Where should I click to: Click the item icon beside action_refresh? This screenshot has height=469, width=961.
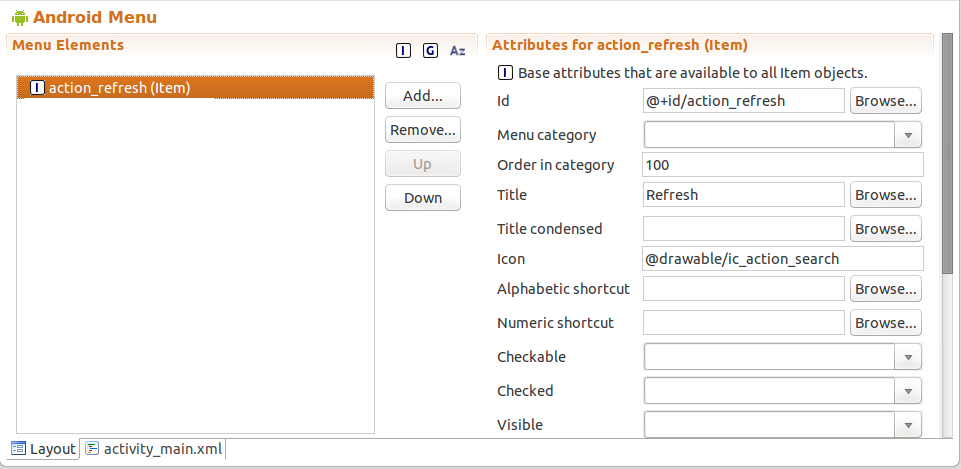coord(37,88)
